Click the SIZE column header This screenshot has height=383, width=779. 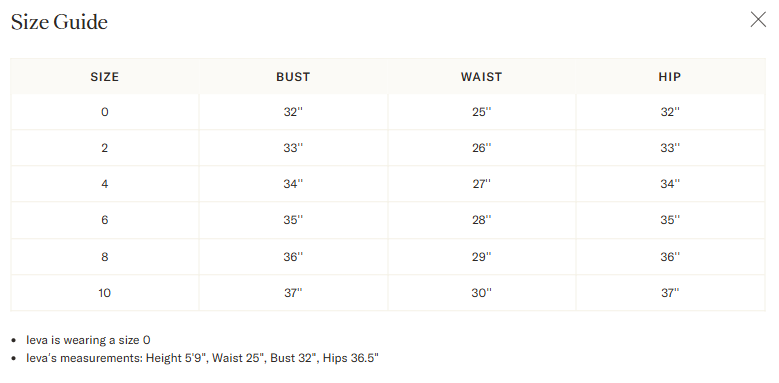[x=104, y=77]
